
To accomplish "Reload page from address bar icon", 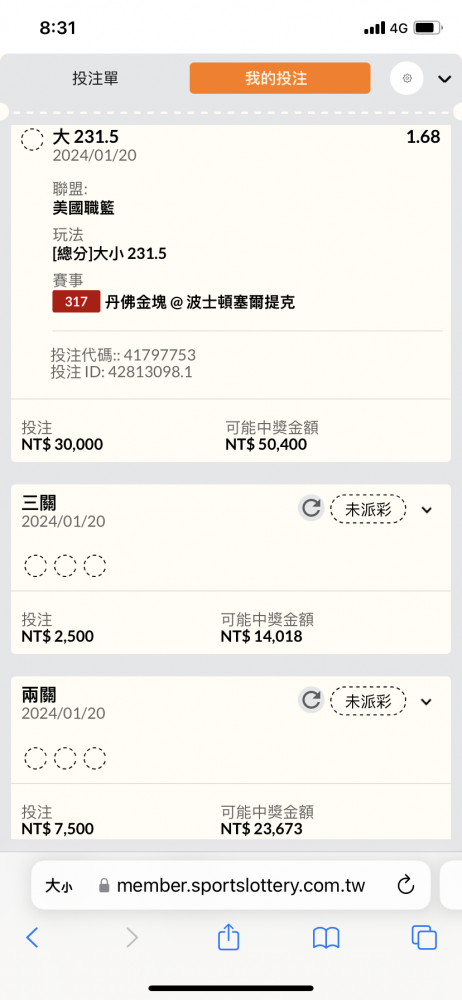I will click(406, 885).
